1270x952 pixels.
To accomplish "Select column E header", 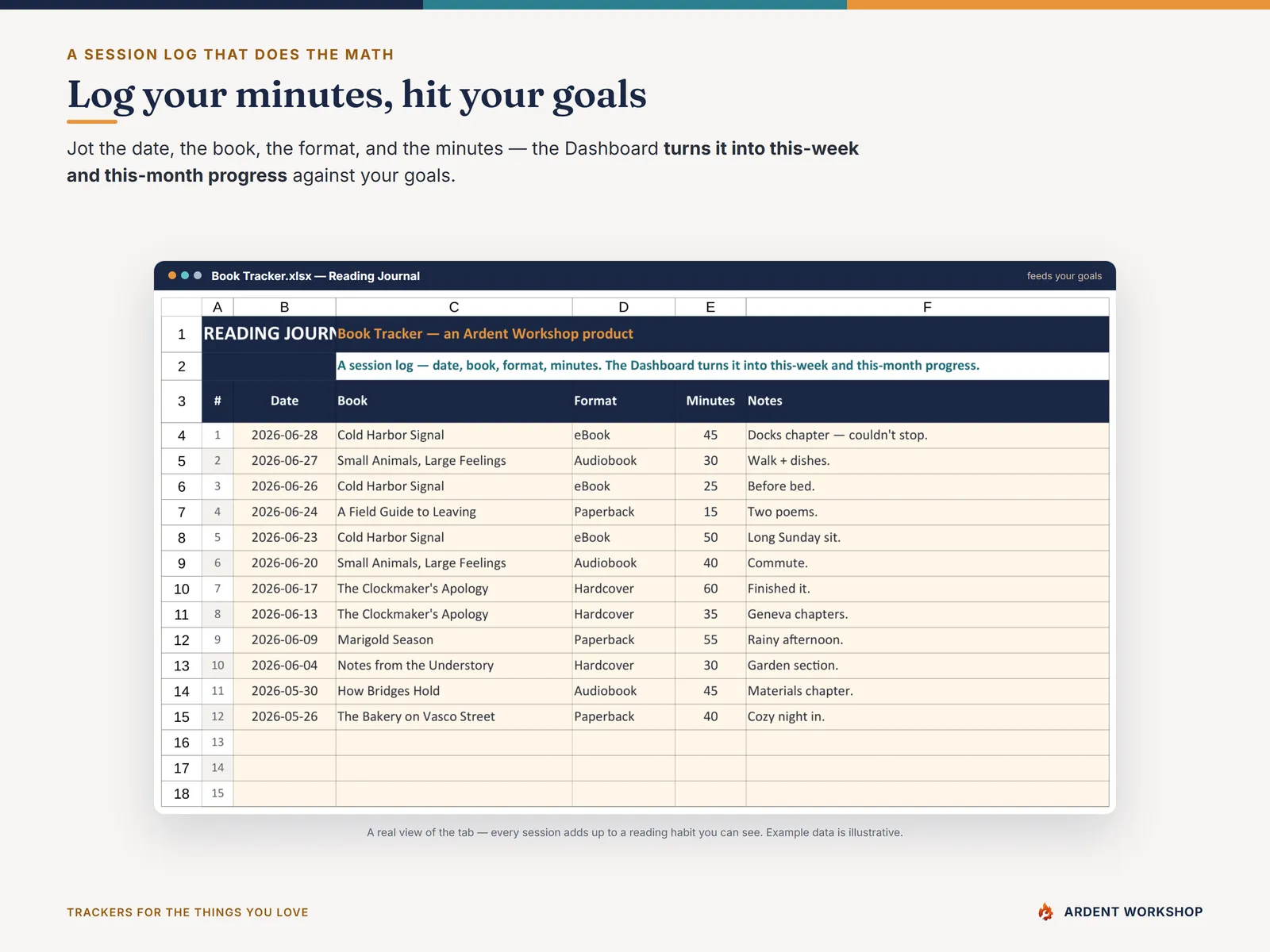I will (710, 307).
